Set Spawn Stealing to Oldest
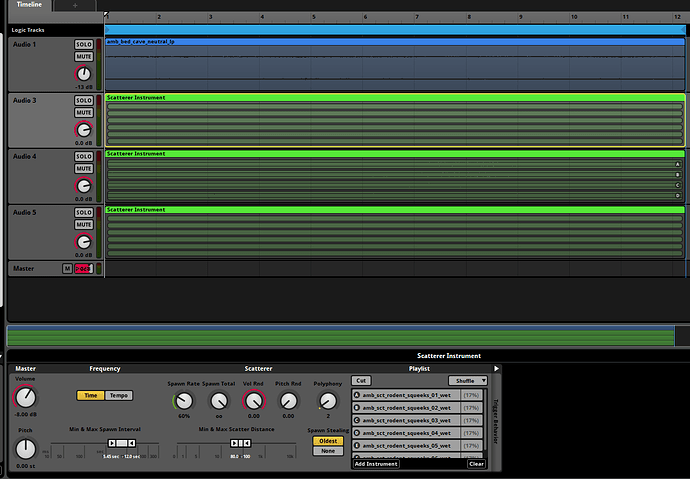Screen dimensions: 690x479 pyautogui.click(x=328, y=441)
